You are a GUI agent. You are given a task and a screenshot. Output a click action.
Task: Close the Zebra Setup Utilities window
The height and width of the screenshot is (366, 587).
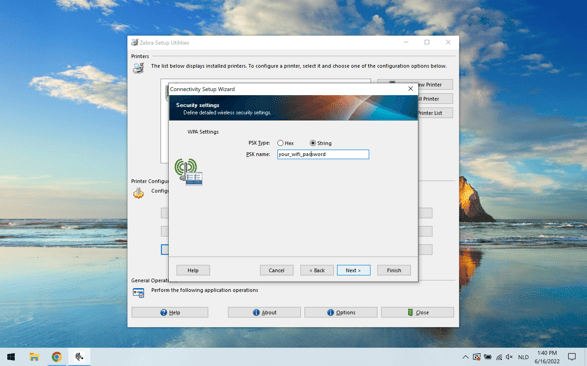click(x=448, y=42)
